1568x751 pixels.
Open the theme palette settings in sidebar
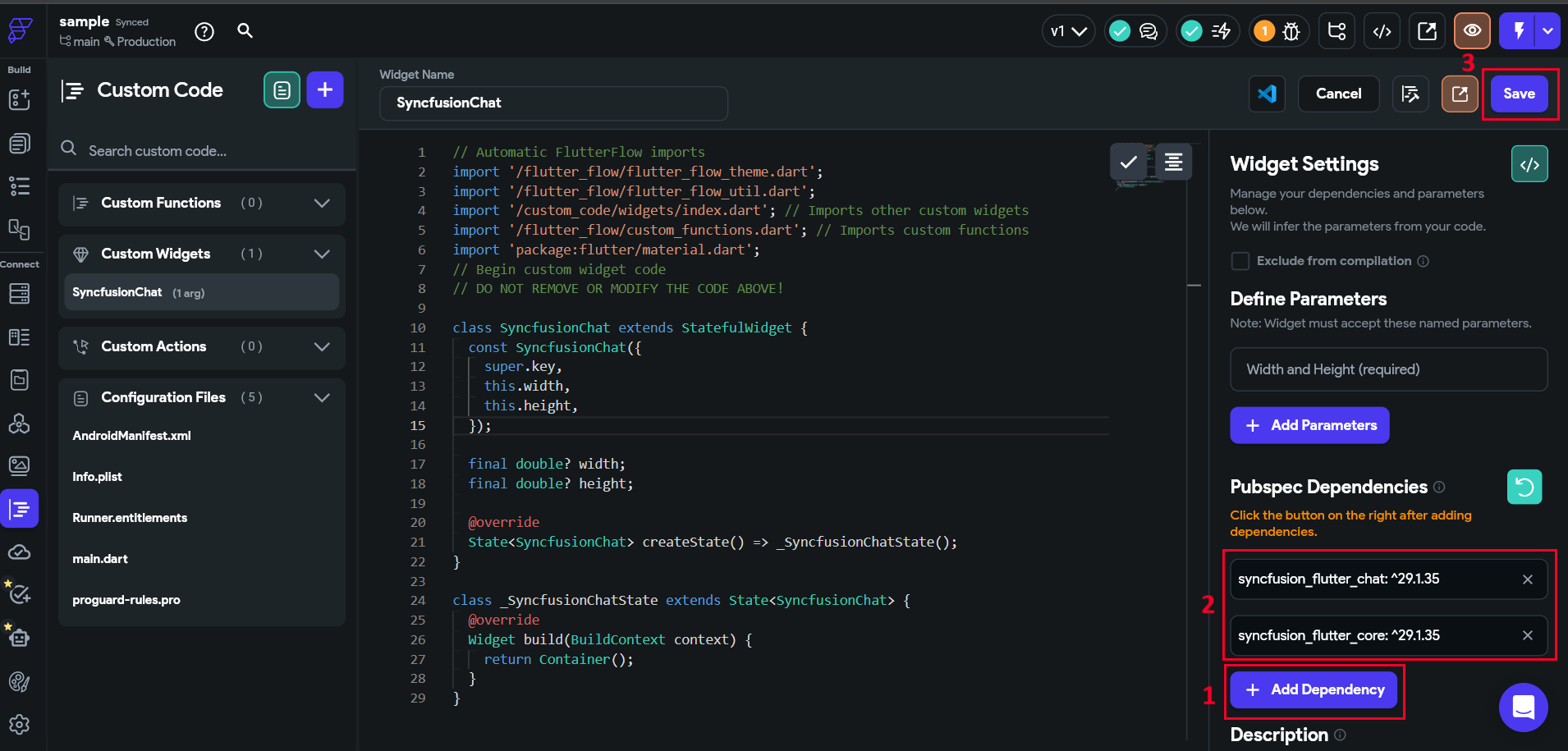[x=20, y=681]
